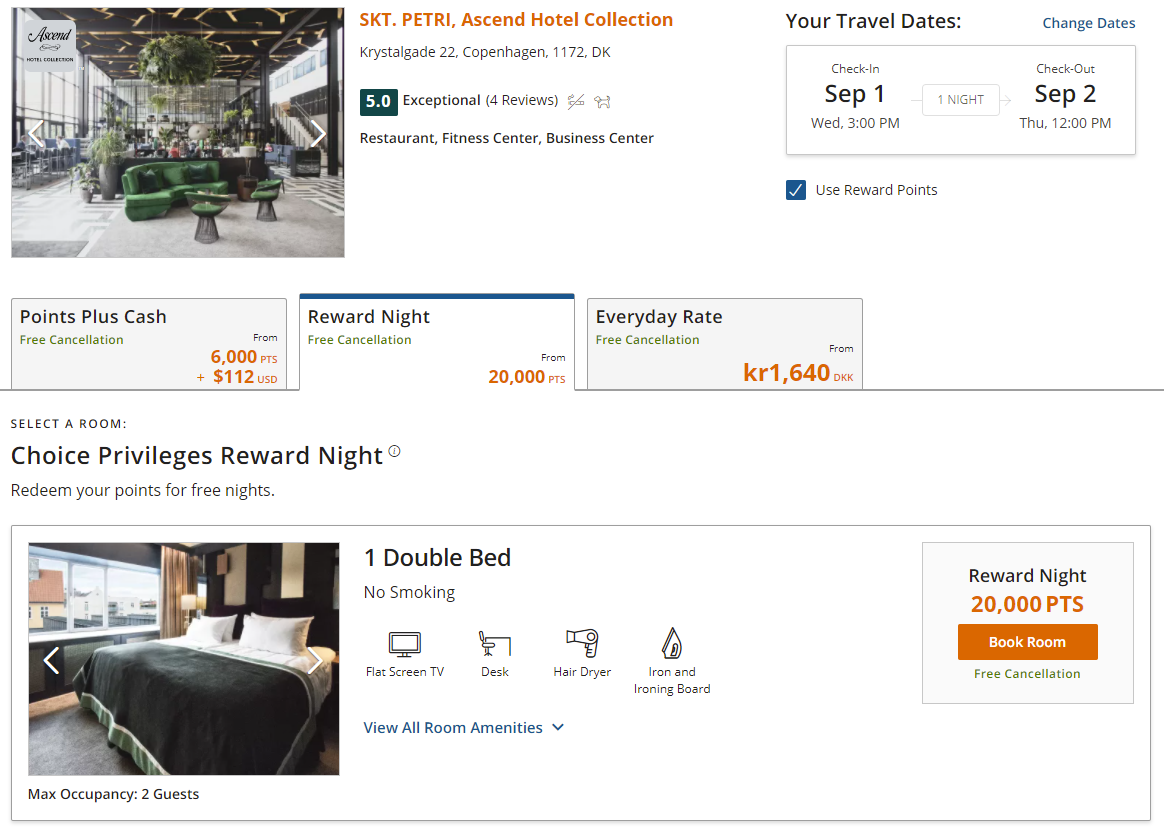Open the Change Dates link

1088,23
